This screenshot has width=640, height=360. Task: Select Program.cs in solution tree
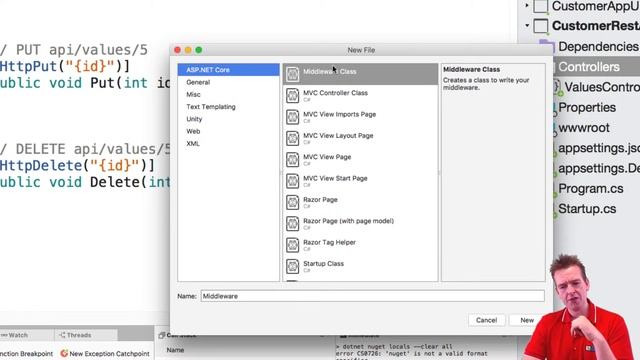(x=590, y=189)
